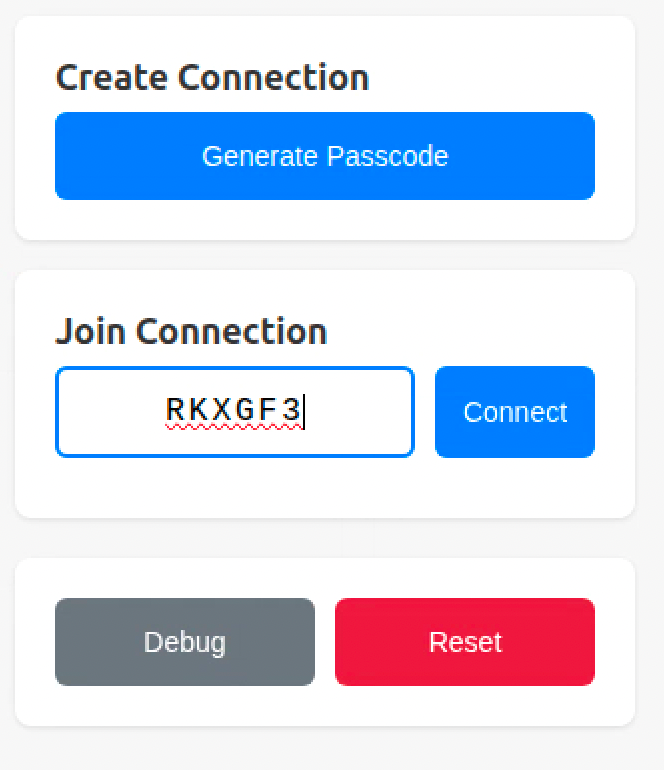Open the Debug panel via gray button
664x770 pixels.
(x=185, y=642)
